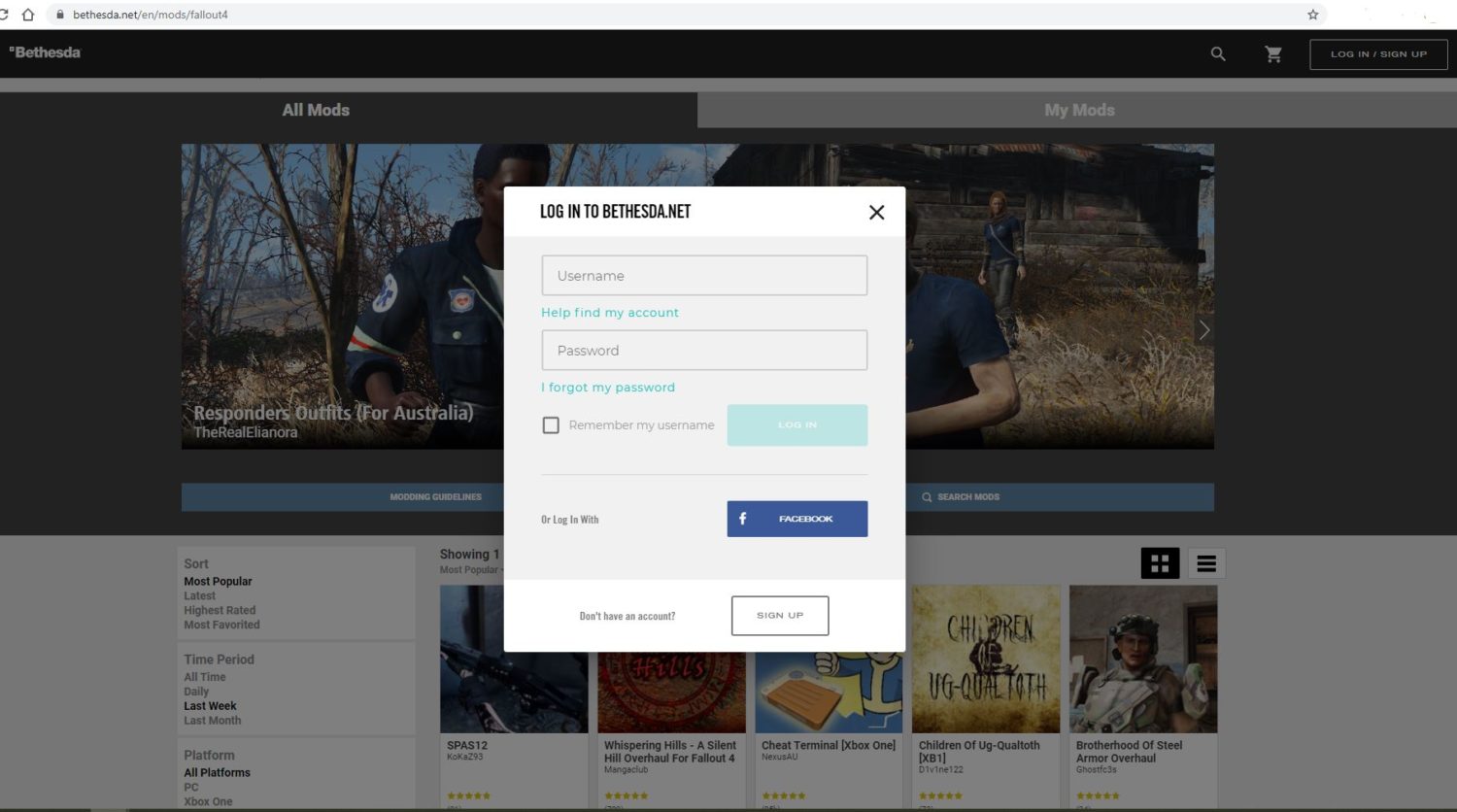Click the SIGN UP button
Image resolution: width=1457 pixels, height=812 pixels.
[780, 616]
